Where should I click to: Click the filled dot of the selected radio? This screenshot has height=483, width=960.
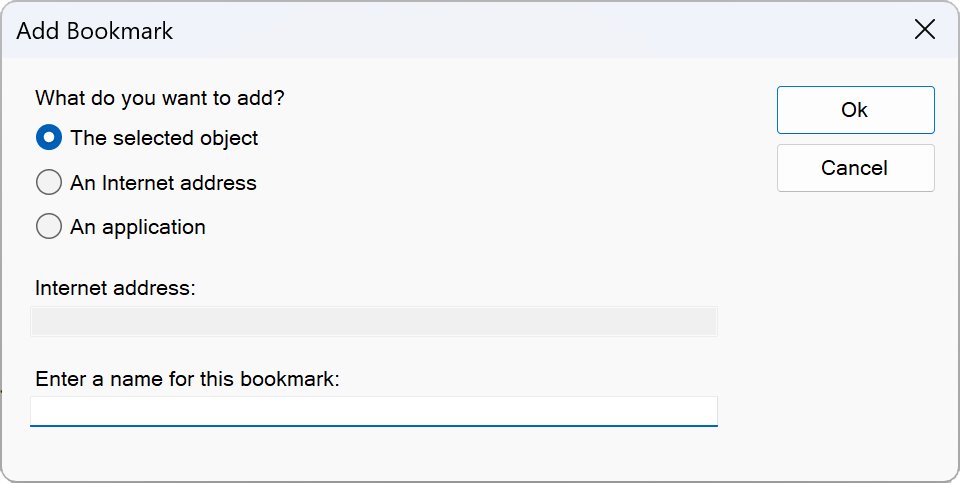(x=49, y=138)
